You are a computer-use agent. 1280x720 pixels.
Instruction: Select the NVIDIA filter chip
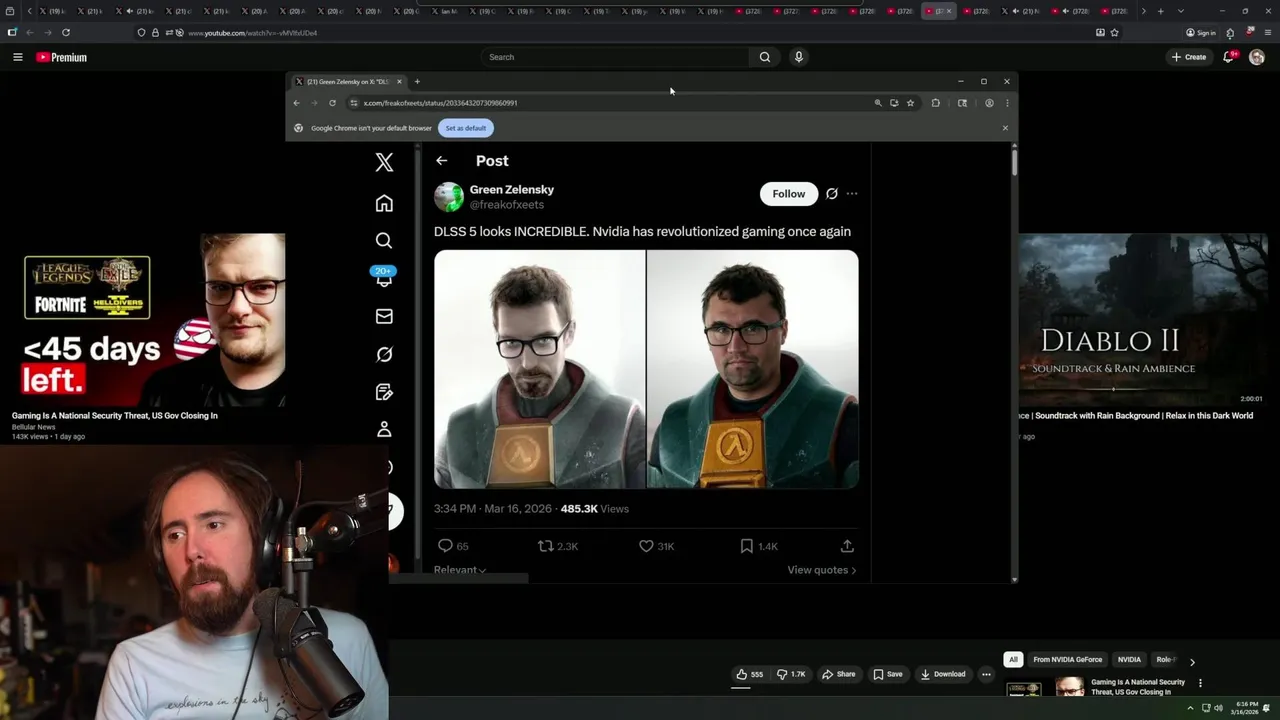click(1129, 660)
